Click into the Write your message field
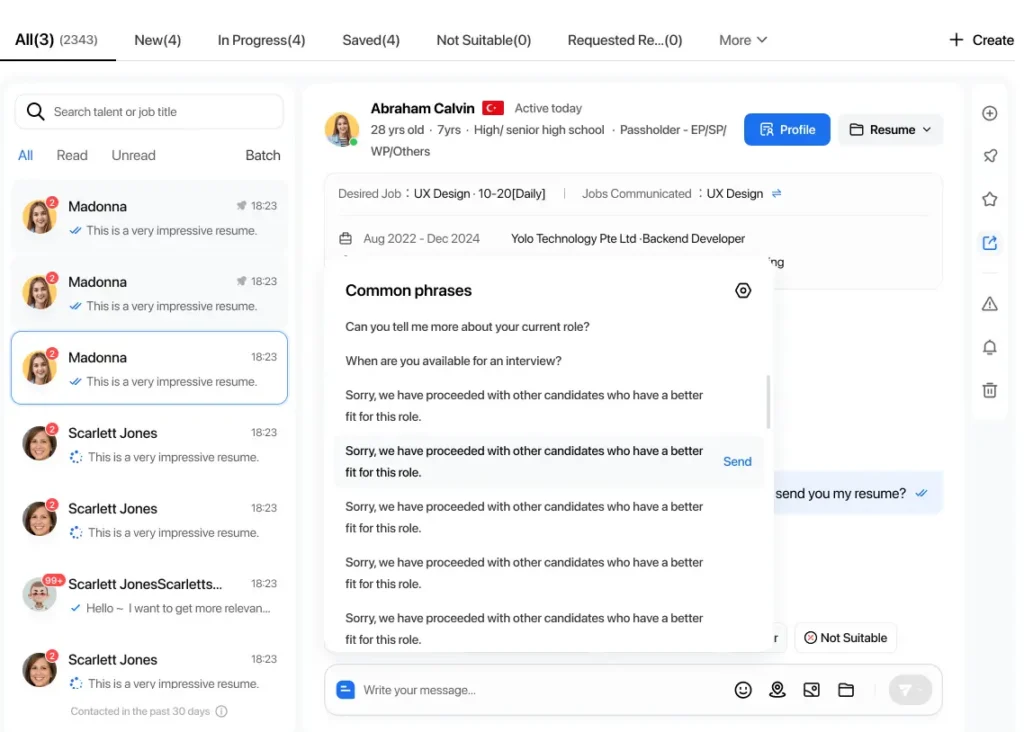The width and height of the screenshot is (1024, 732). (x=542, y=690)
